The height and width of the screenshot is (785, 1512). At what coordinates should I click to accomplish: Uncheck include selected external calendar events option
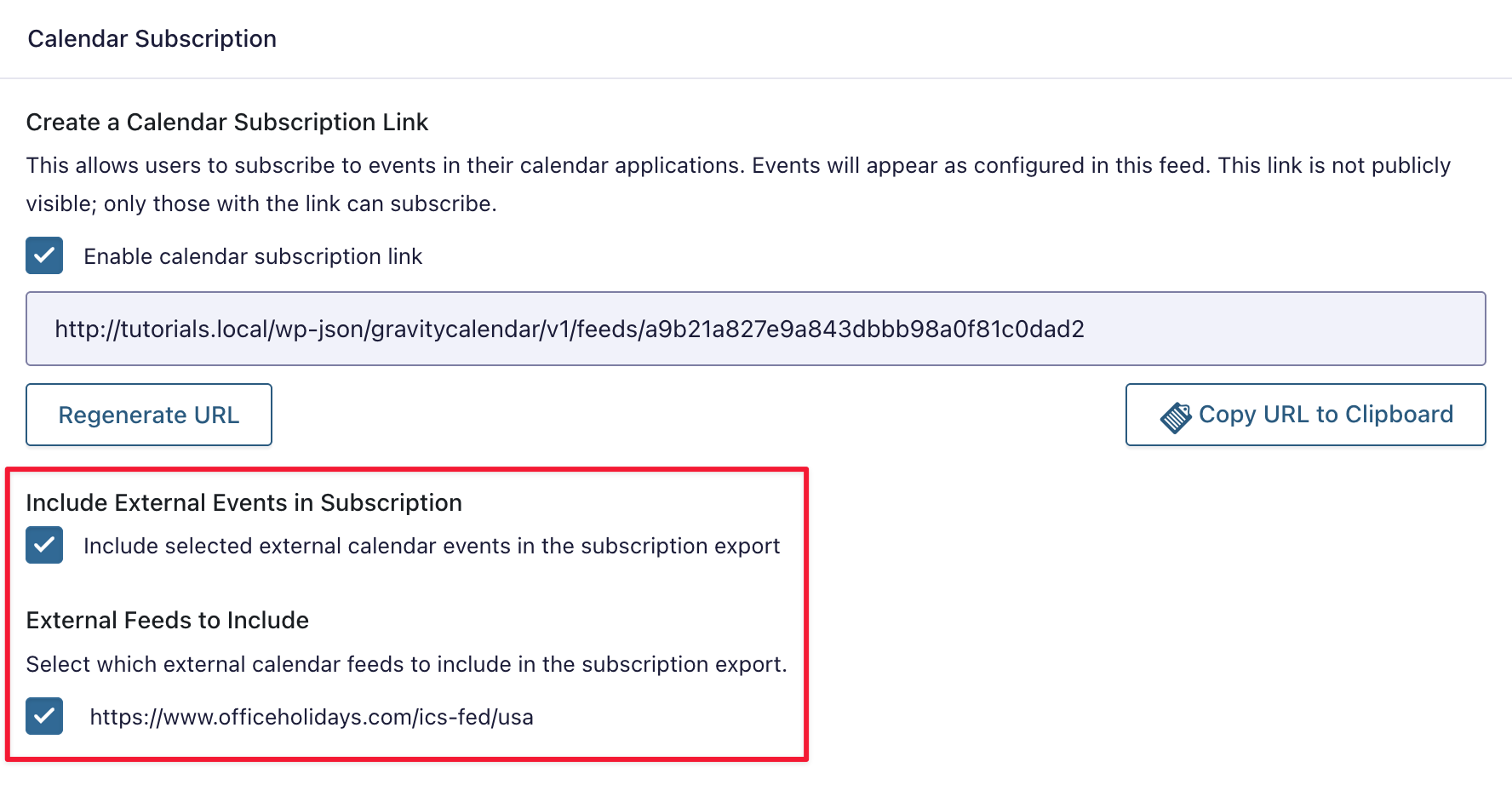(43, 546)
